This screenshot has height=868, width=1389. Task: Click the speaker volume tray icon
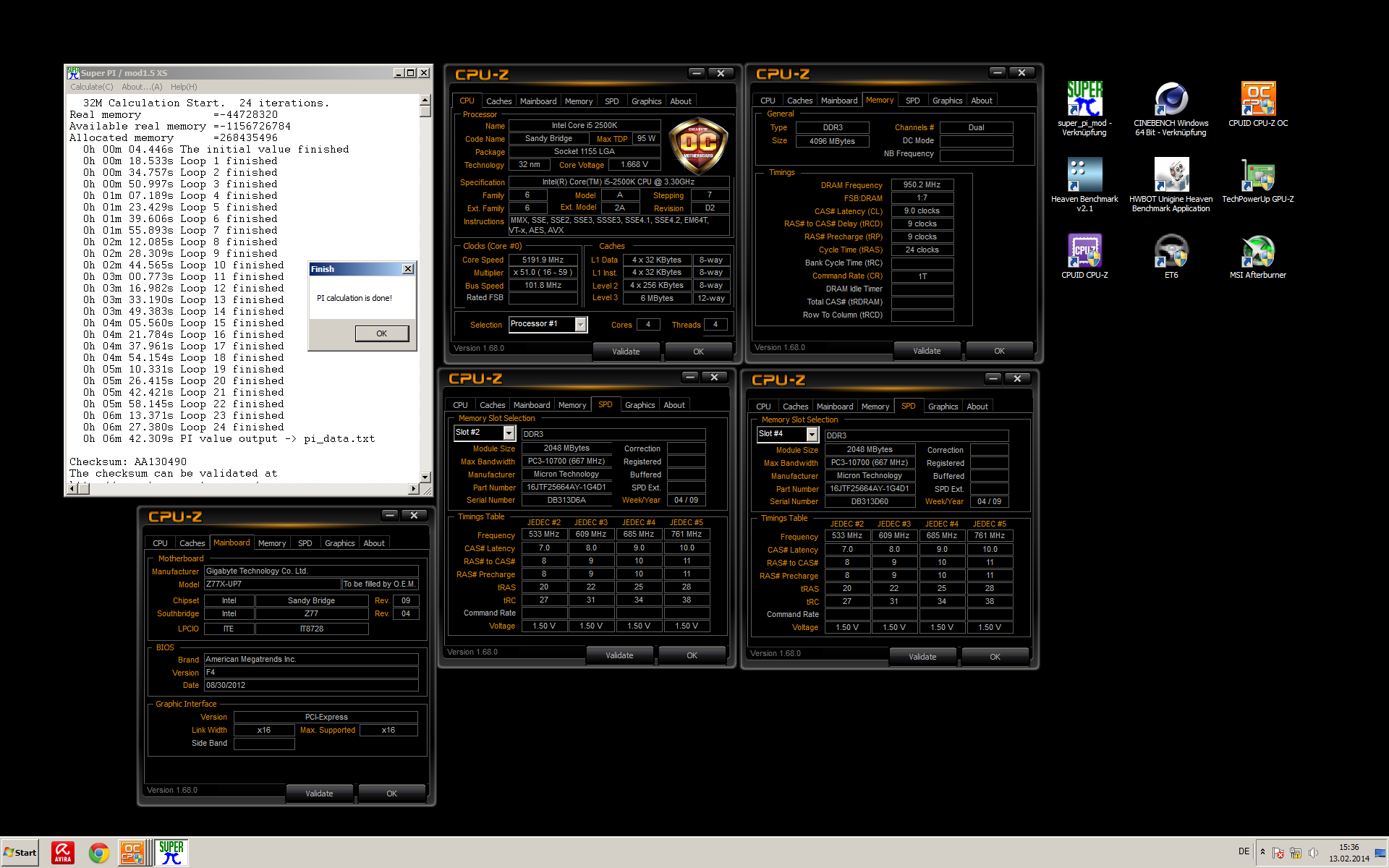tap(1313, 853)
